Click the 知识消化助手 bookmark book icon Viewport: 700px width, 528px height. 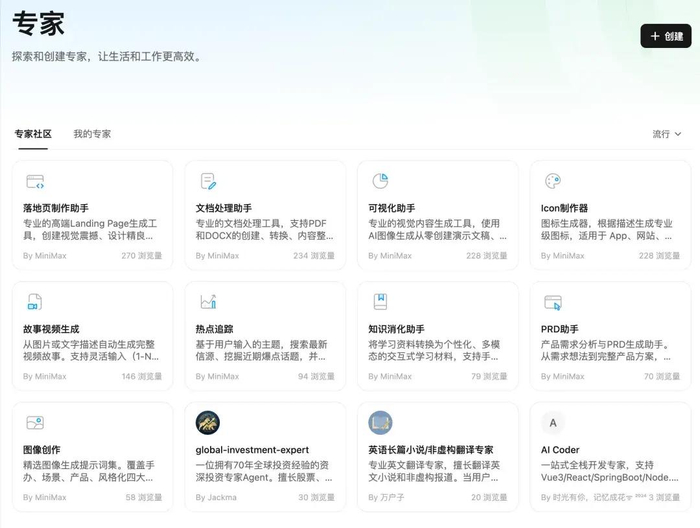click(x=380, y=302)
